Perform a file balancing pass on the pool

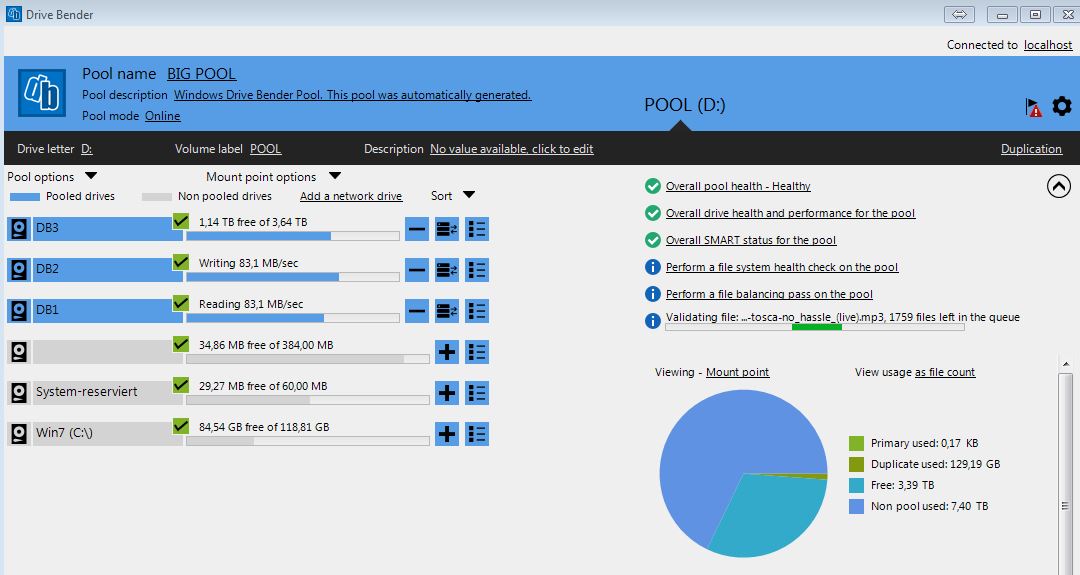click(x=769, y=294)
